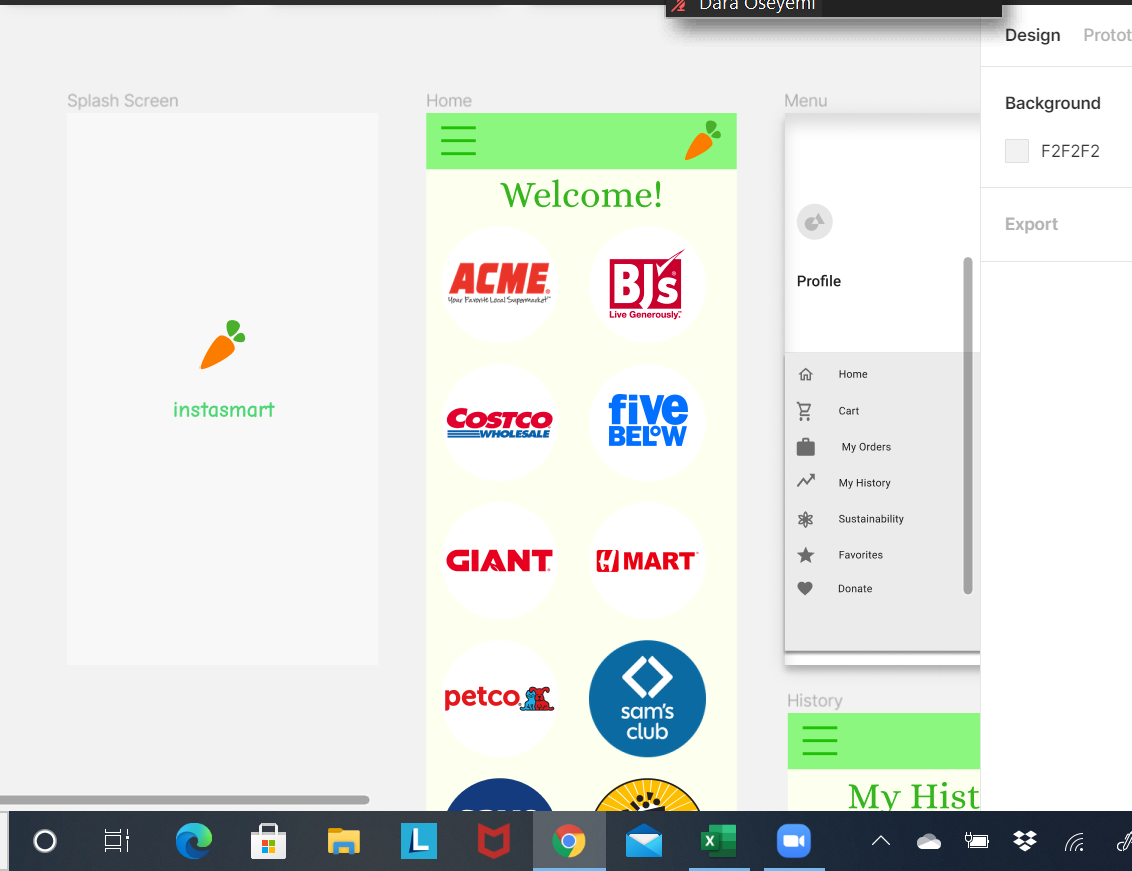Click the profile avatar placeholder in Menu
Screen dimensions: 1132x871
coord(814,222)
